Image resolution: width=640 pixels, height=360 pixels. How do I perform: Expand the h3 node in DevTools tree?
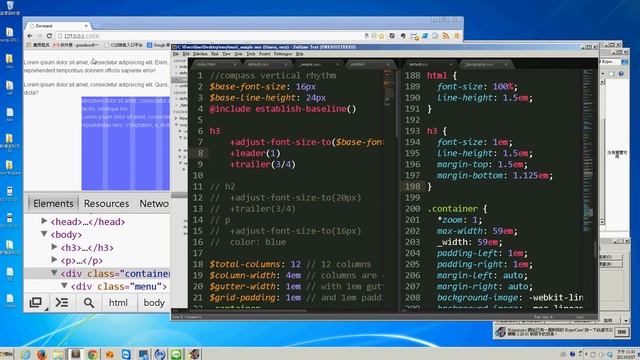(x=54, y=247)
